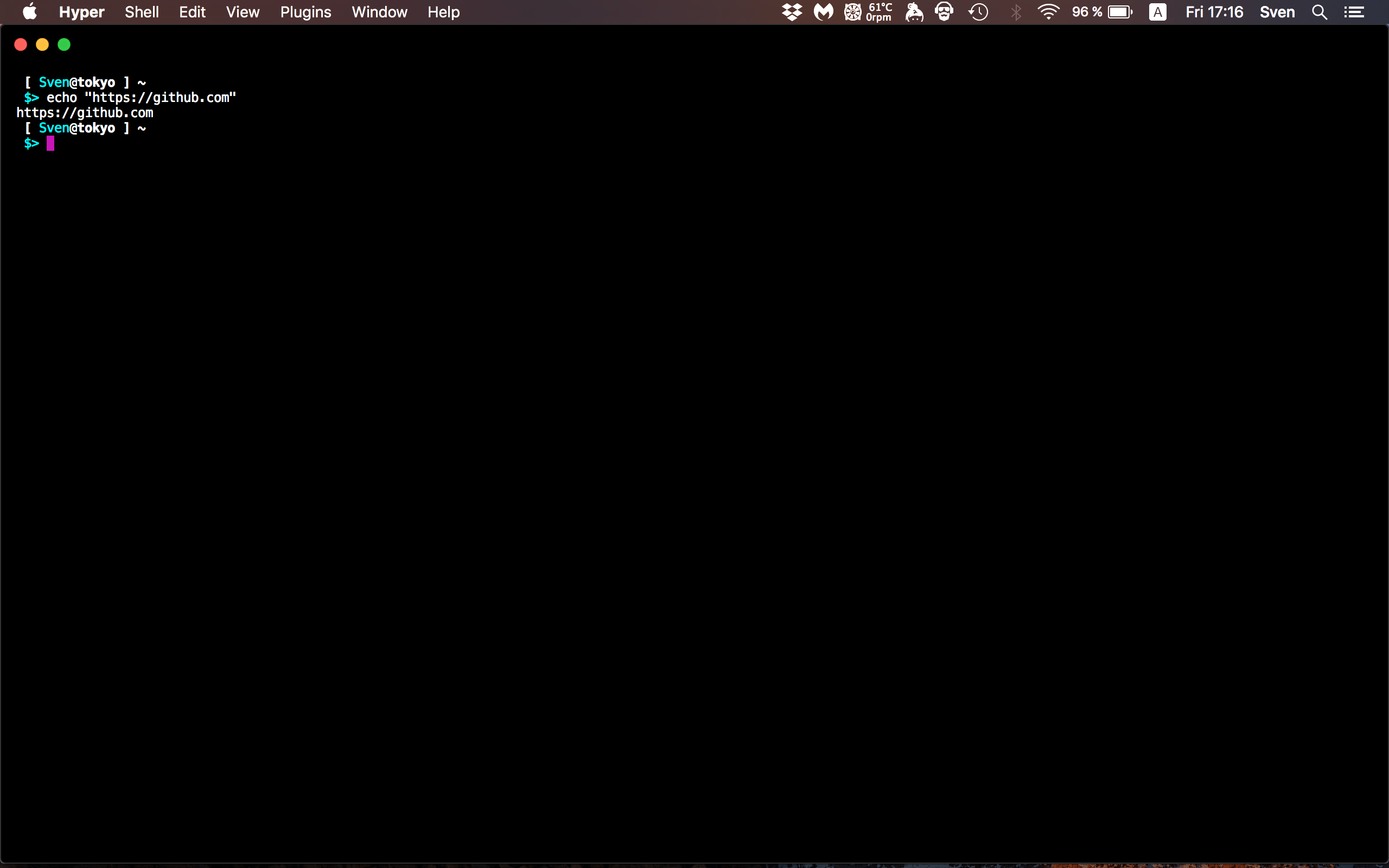Open the user switching menu labeled Sven
This screenshot has width=1389, height=868.
tap(1278, 11)
